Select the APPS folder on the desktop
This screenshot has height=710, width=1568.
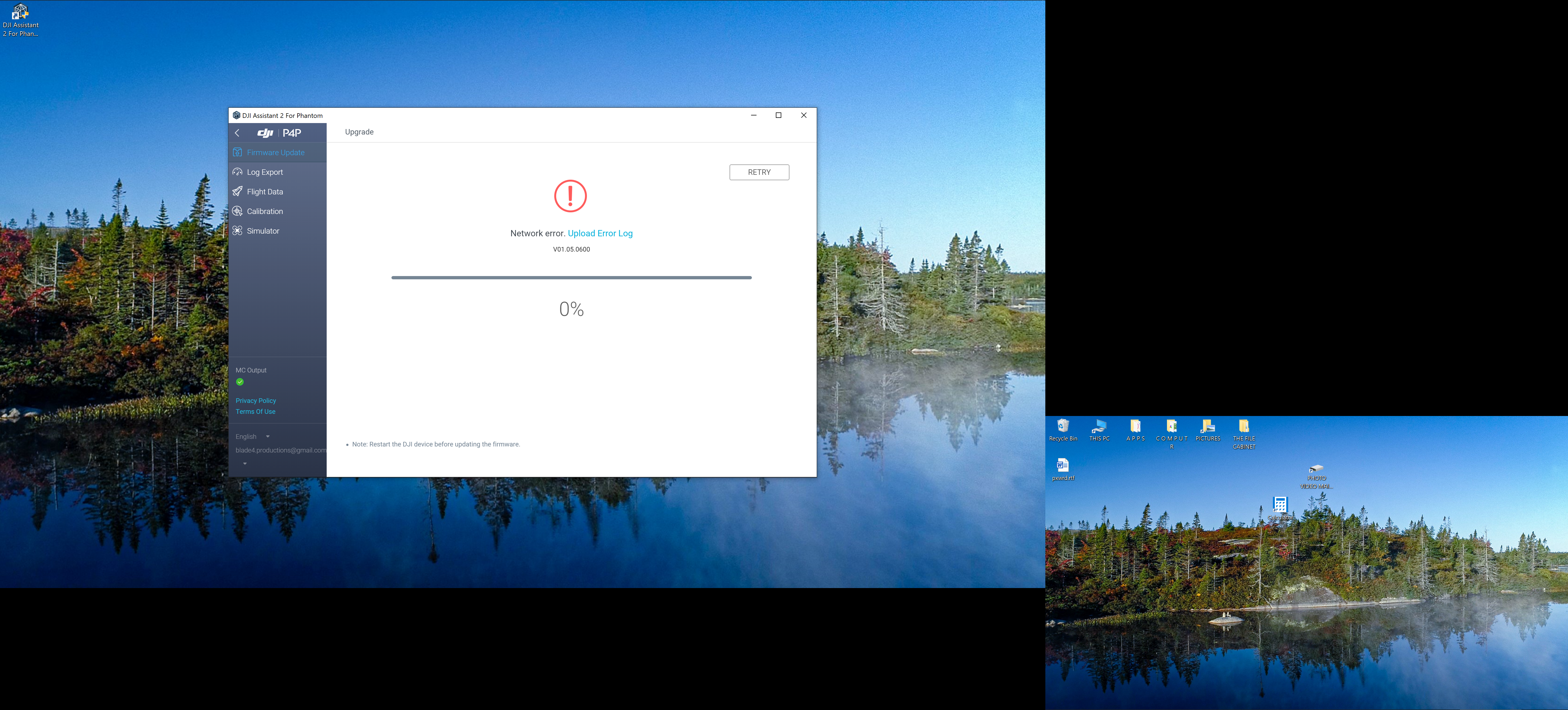(x=1135, y=430)
